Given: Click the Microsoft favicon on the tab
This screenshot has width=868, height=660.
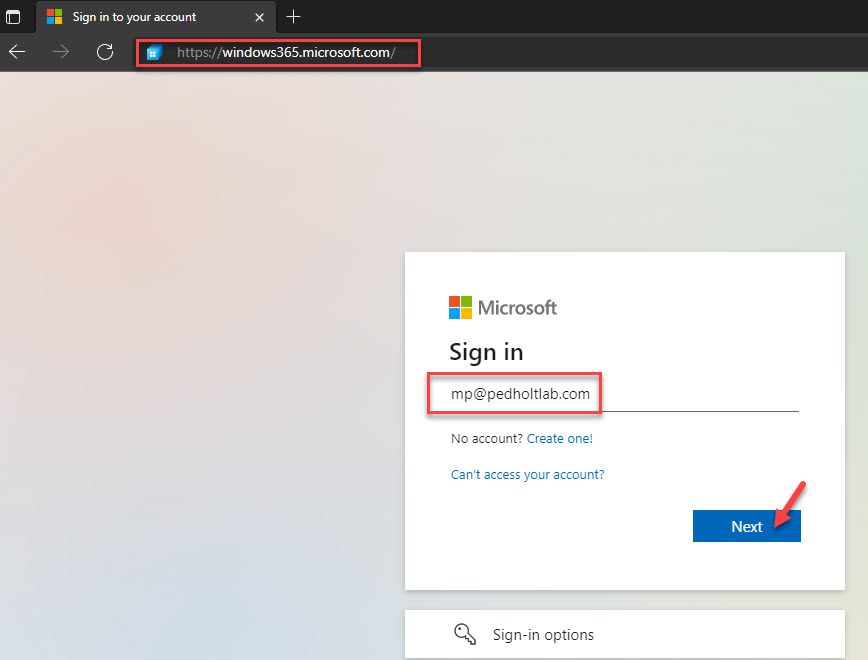Looking at the screenshot, I should pyautogui.click(x=54, y=17).
